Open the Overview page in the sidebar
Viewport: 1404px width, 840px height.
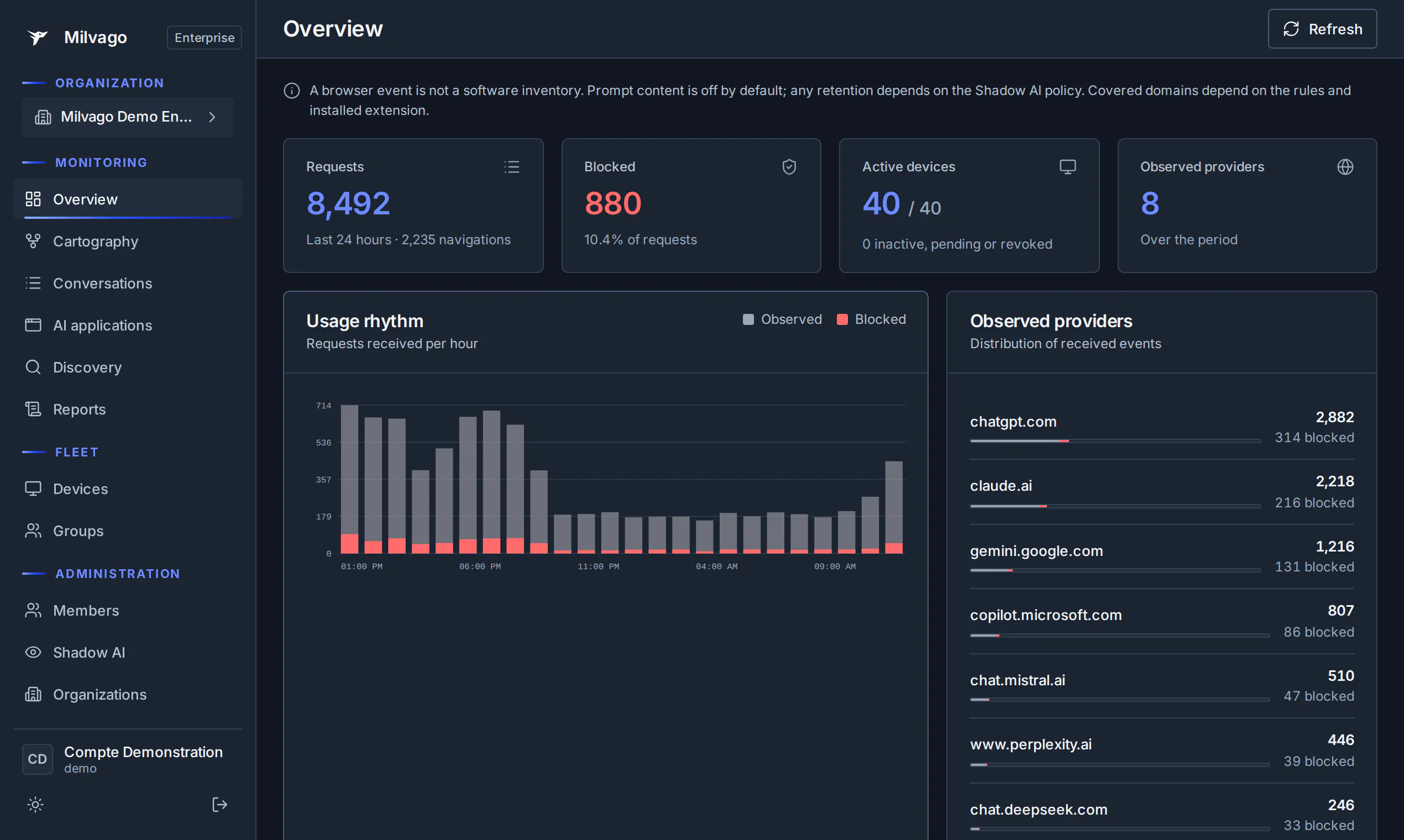click(x=127, y=200)
